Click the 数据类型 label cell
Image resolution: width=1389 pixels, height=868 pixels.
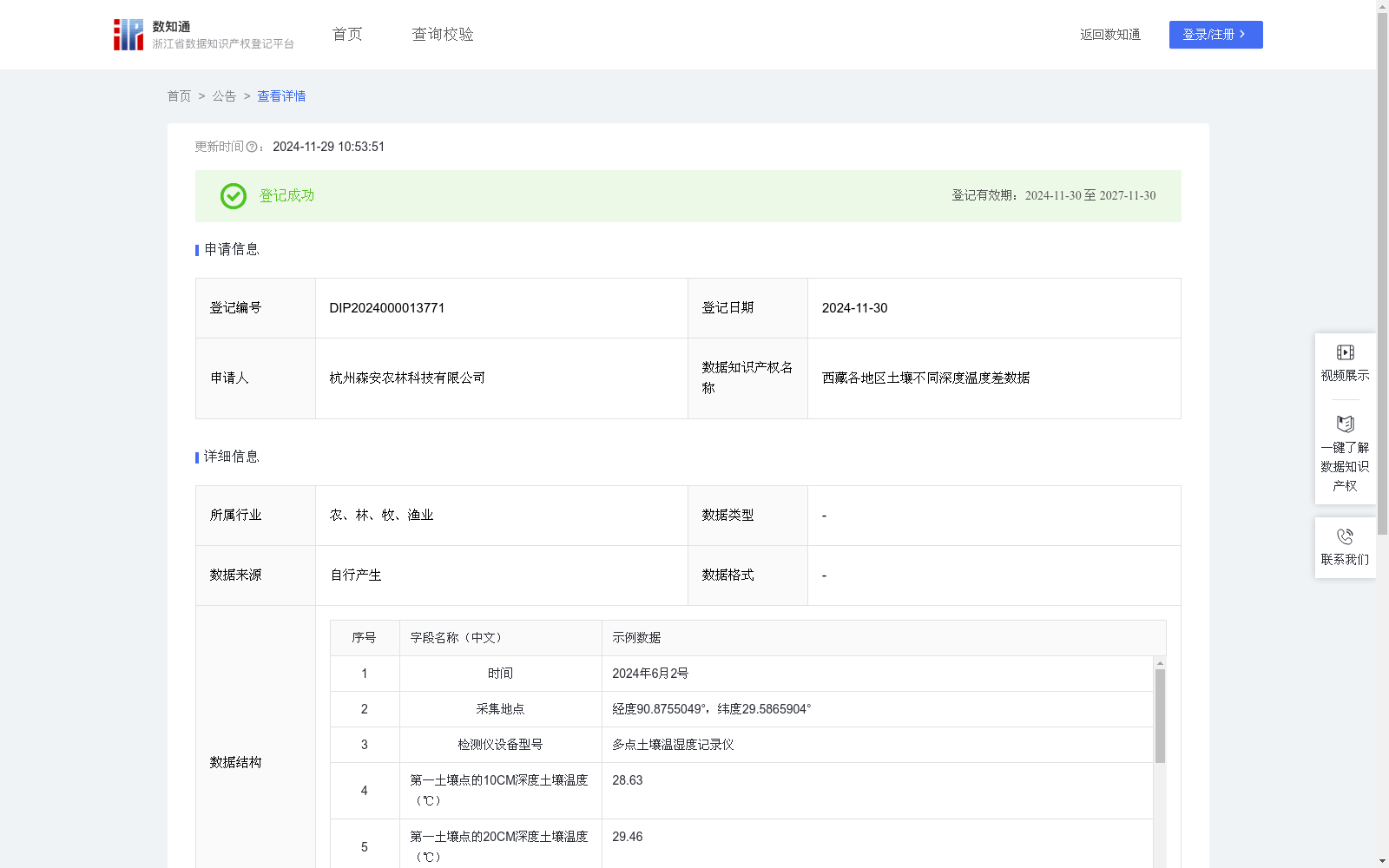(747, 516)
